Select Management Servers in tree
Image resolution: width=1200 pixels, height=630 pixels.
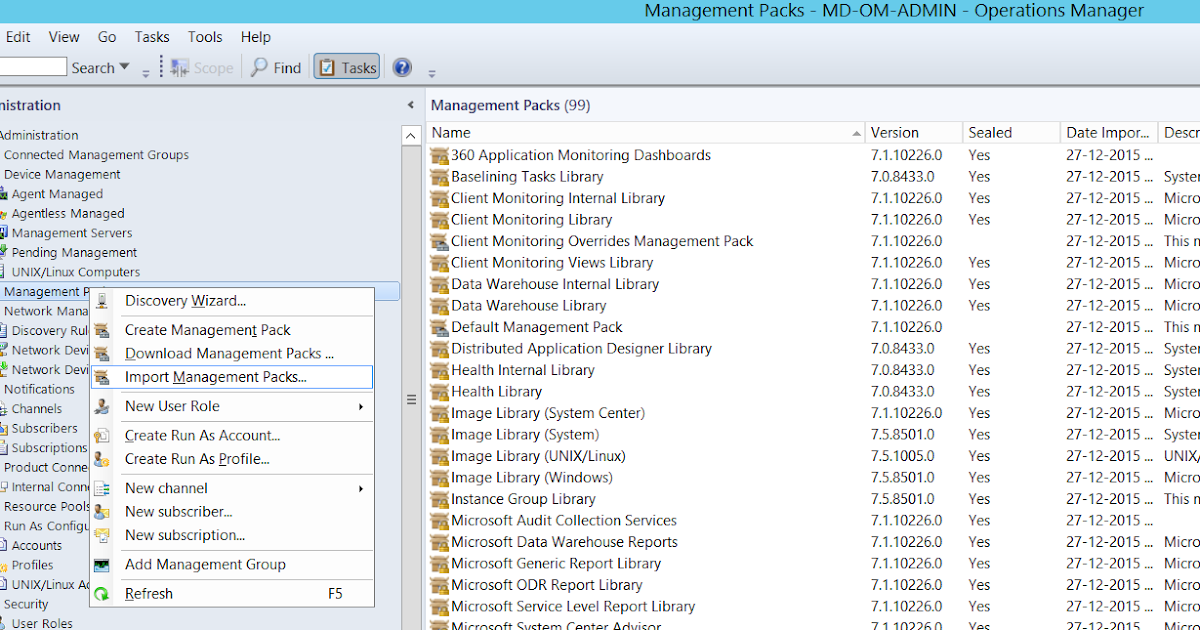[72, 233]
